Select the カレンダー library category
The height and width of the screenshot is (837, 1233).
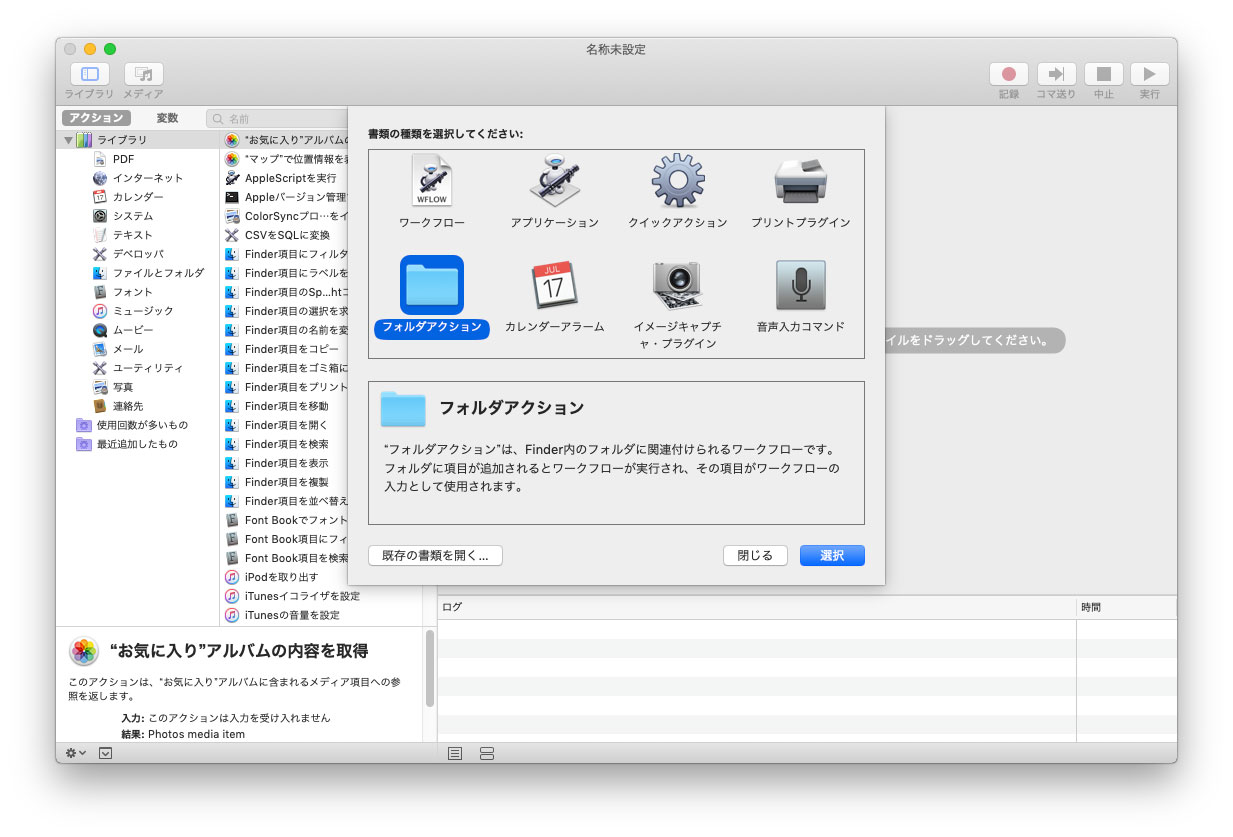(128, 197)
